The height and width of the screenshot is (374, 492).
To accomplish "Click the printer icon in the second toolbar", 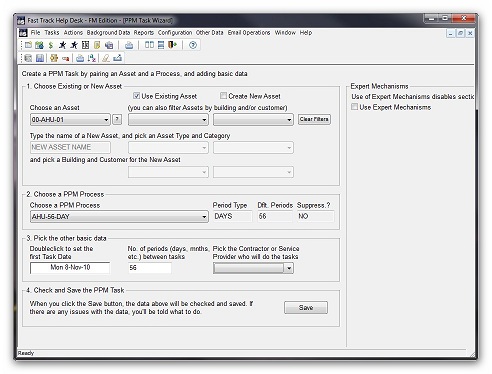I will (80, 58).
